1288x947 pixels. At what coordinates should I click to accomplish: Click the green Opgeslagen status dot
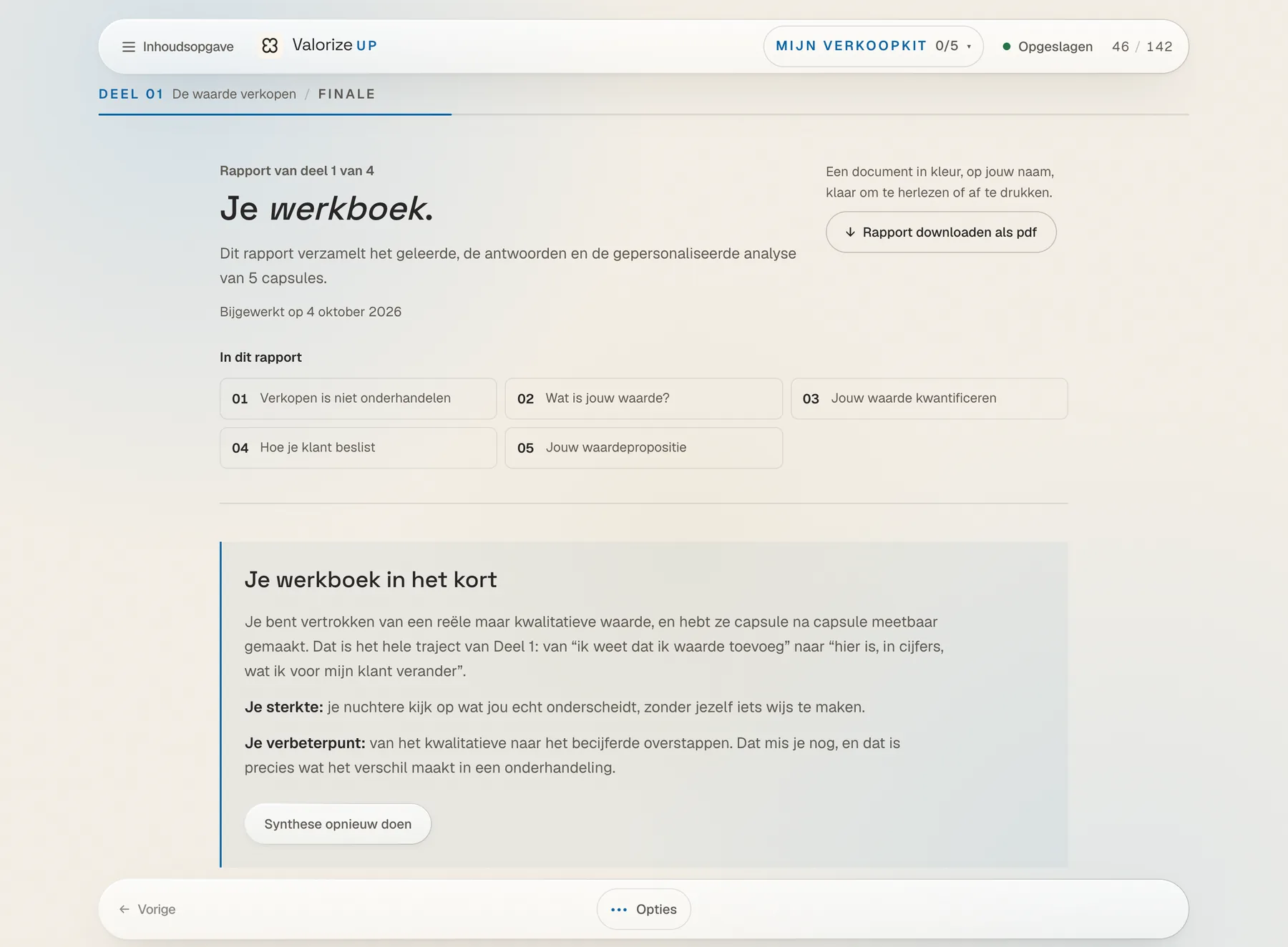click(1007, 46)
